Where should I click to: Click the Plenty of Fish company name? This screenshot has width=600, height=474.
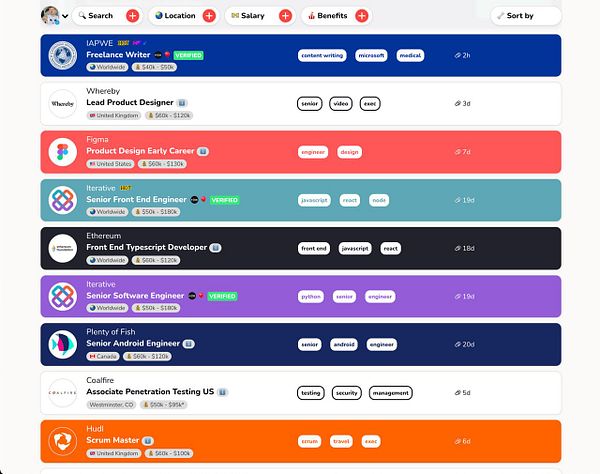click(x=111, y=332)
